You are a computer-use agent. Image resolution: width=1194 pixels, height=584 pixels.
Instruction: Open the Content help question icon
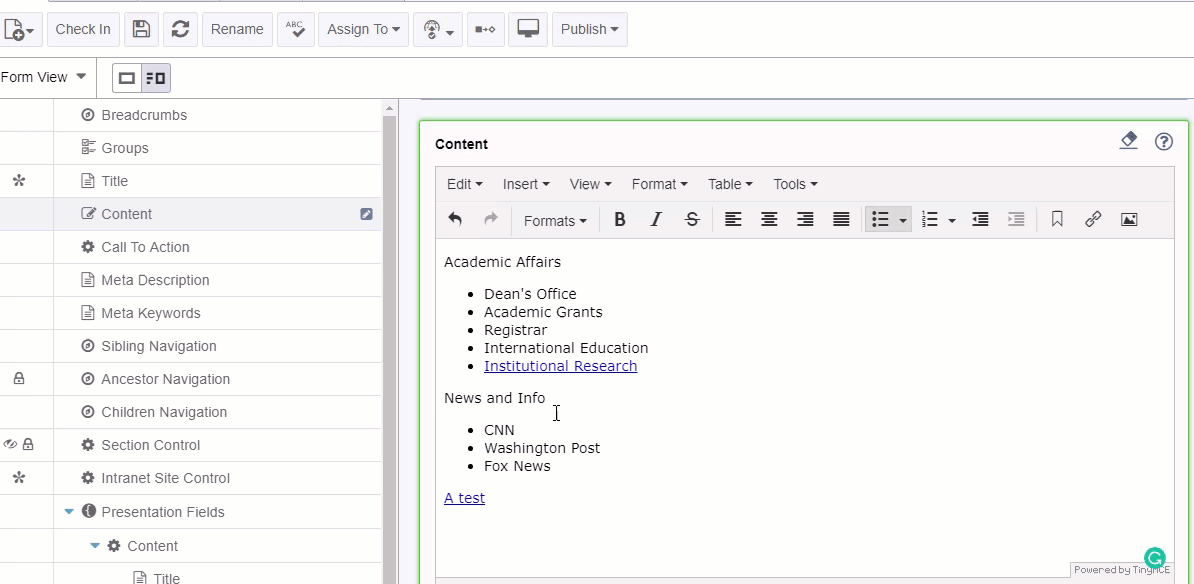coord(1164,142)
